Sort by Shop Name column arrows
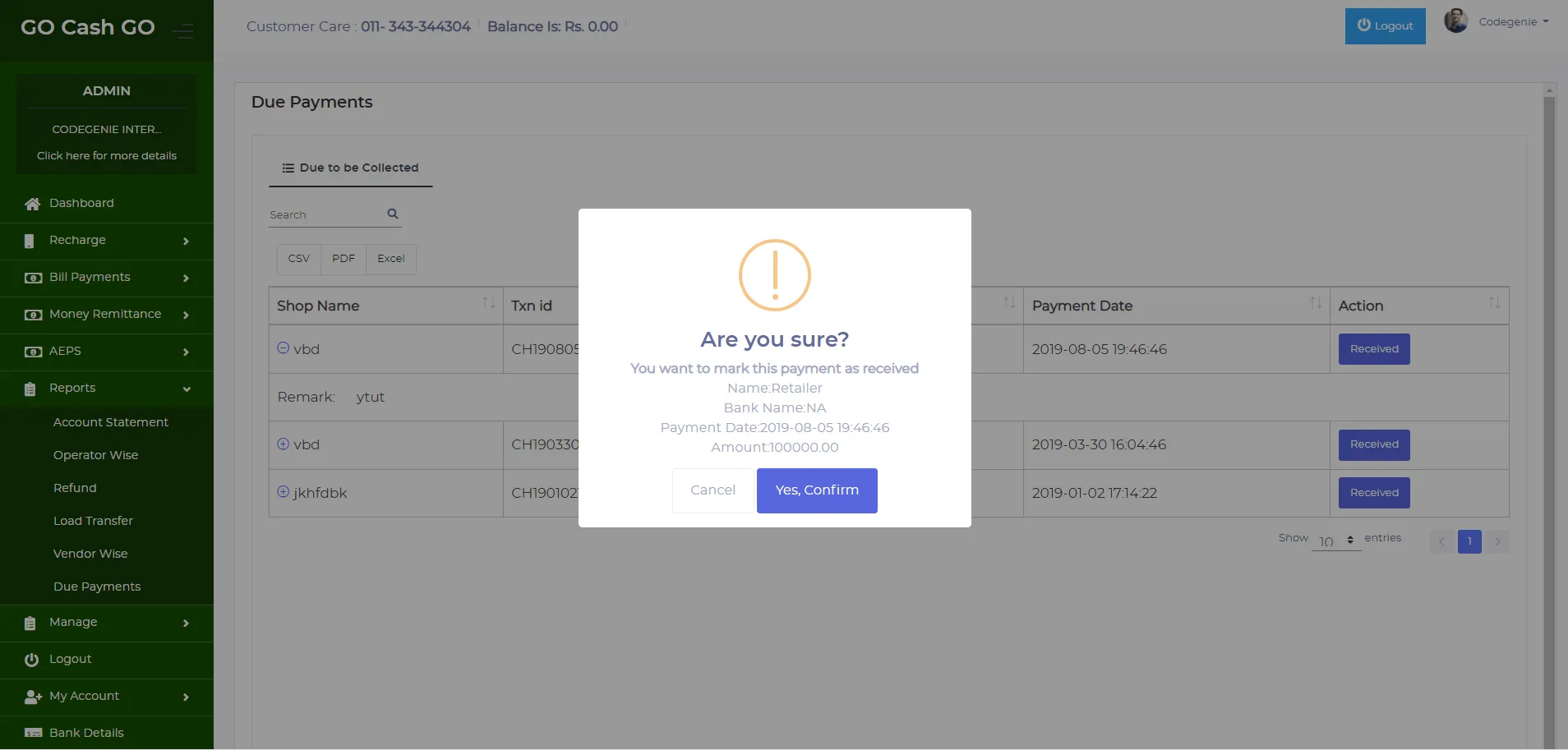1568x750 pixels. [488, 303]
